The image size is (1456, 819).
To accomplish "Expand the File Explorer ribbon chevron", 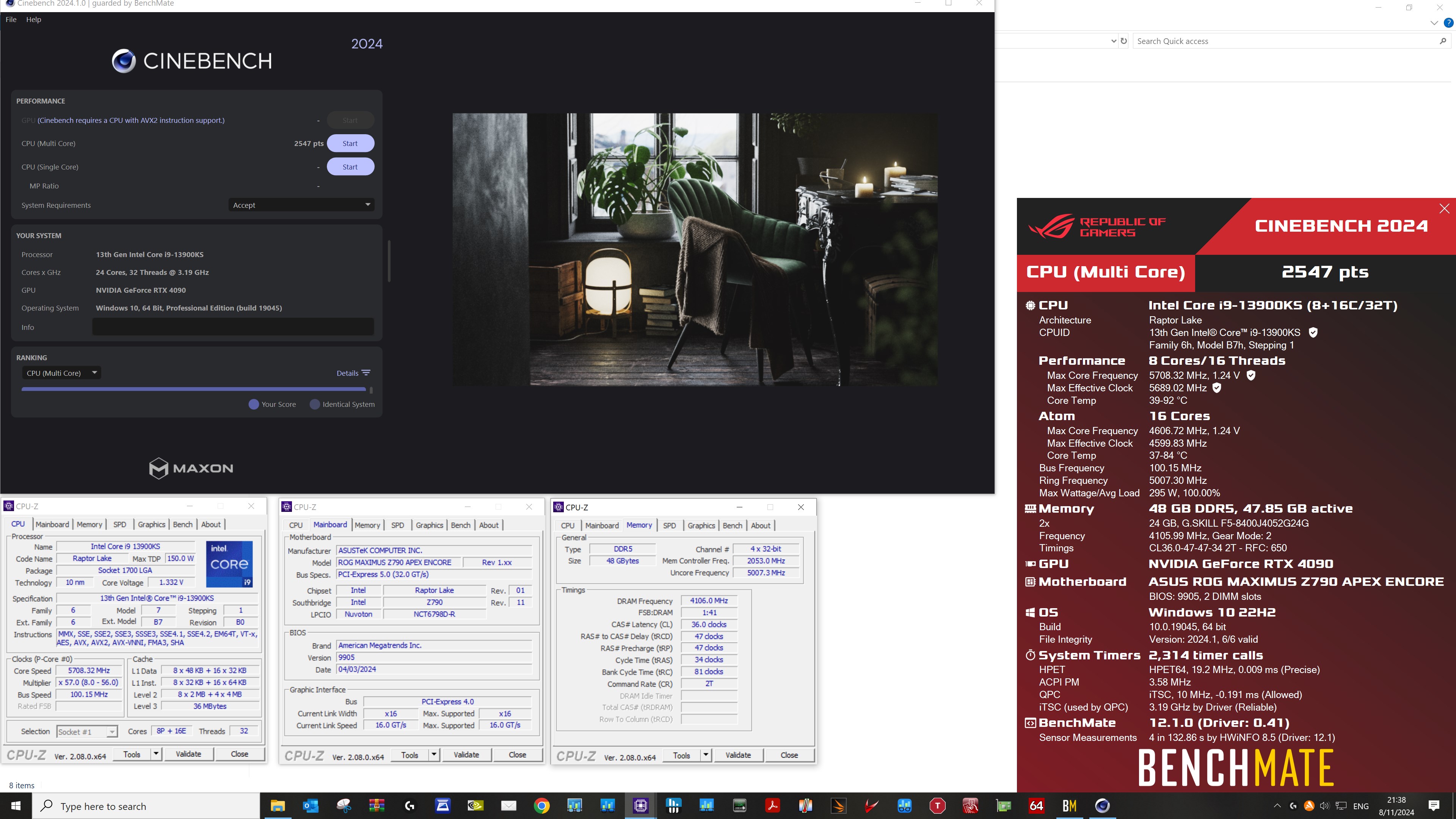I will point(1434,23).
